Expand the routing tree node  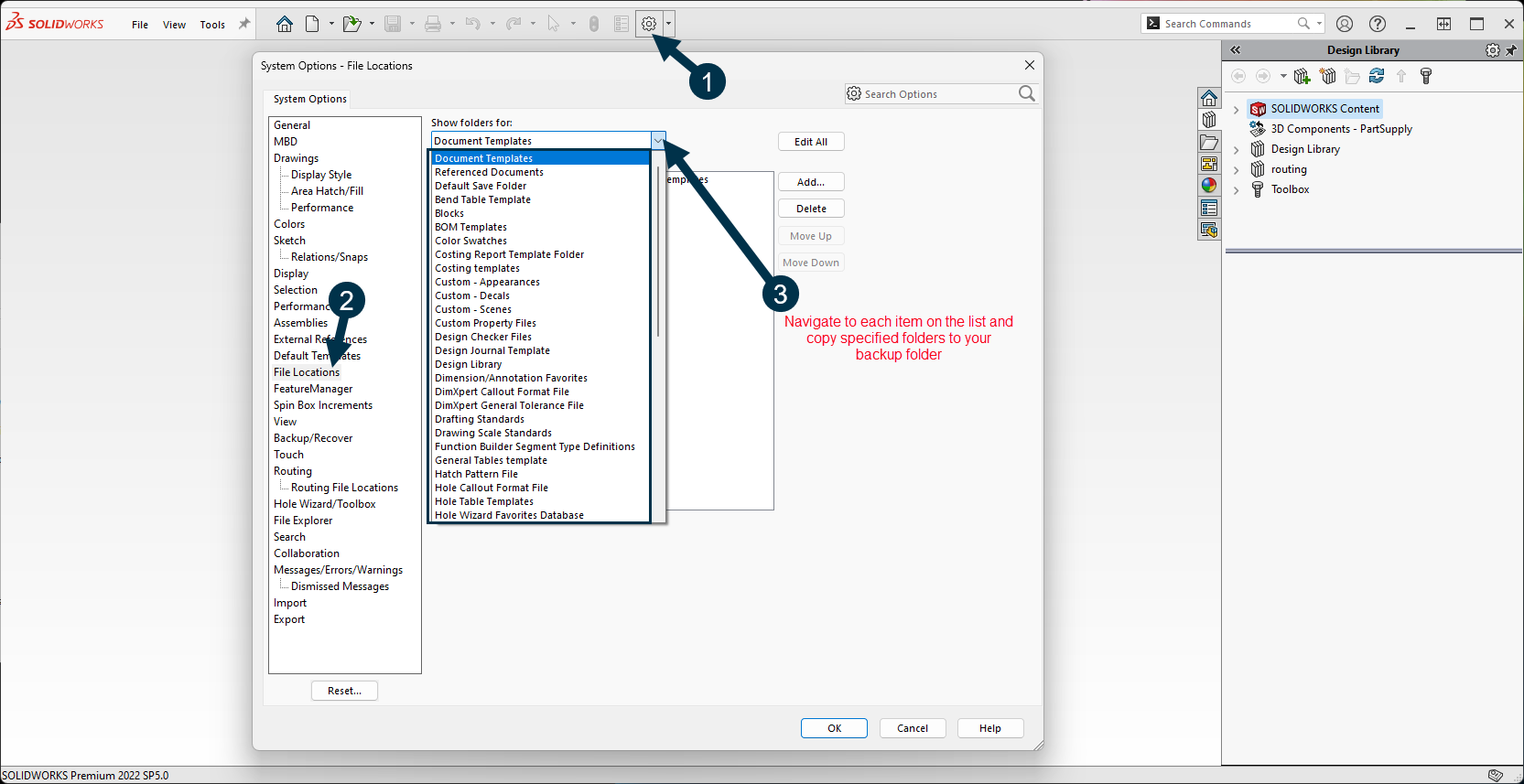(x=1237, y=169)
